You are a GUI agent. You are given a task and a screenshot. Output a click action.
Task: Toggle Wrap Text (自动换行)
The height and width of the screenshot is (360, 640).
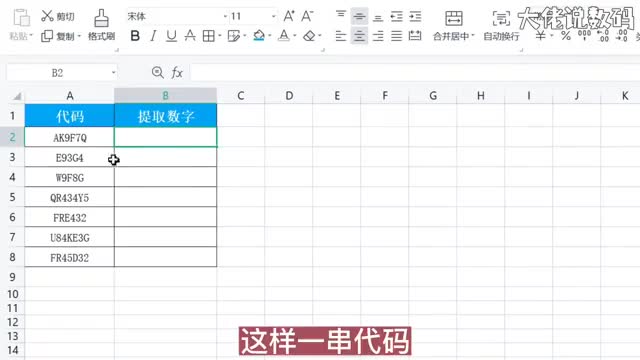pyautogui.click(x=501, y=25)
